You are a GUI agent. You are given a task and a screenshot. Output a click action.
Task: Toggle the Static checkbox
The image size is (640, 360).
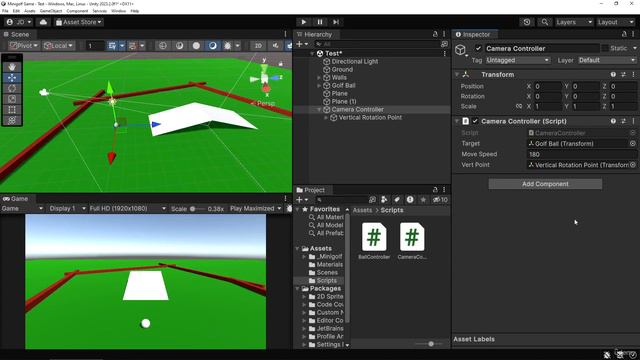(x=605, y=49)
